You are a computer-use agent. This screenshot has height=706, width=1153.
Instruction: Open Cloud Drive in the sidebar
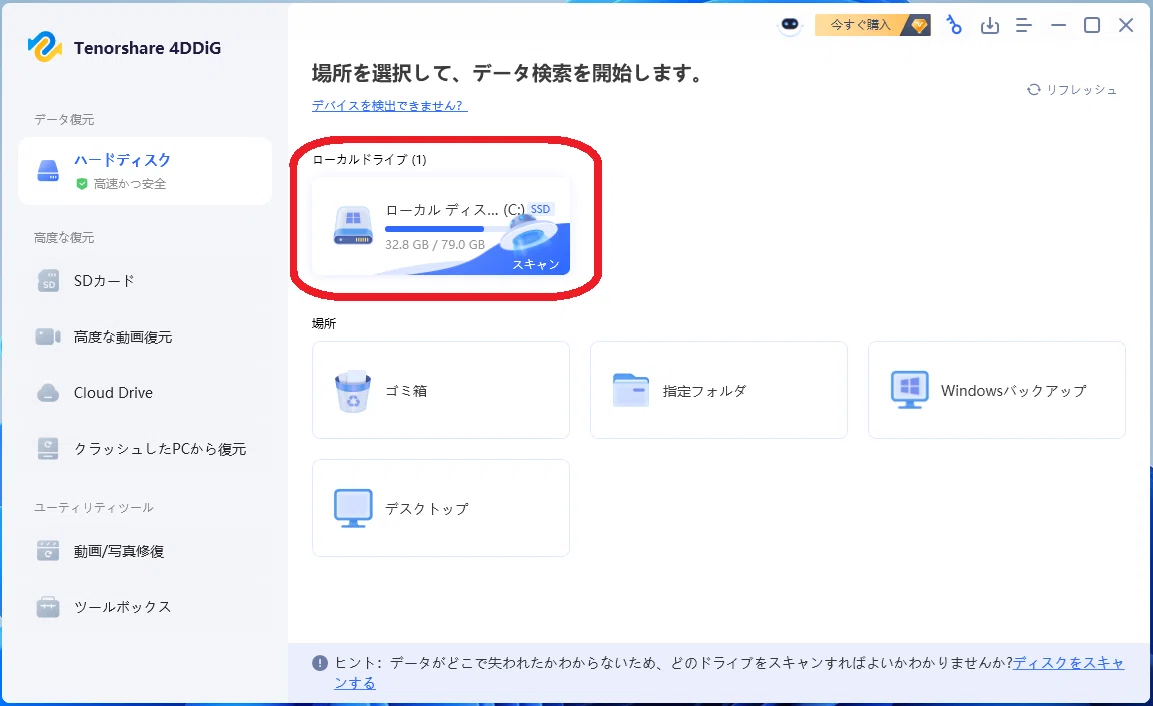(x=145, y=393)
